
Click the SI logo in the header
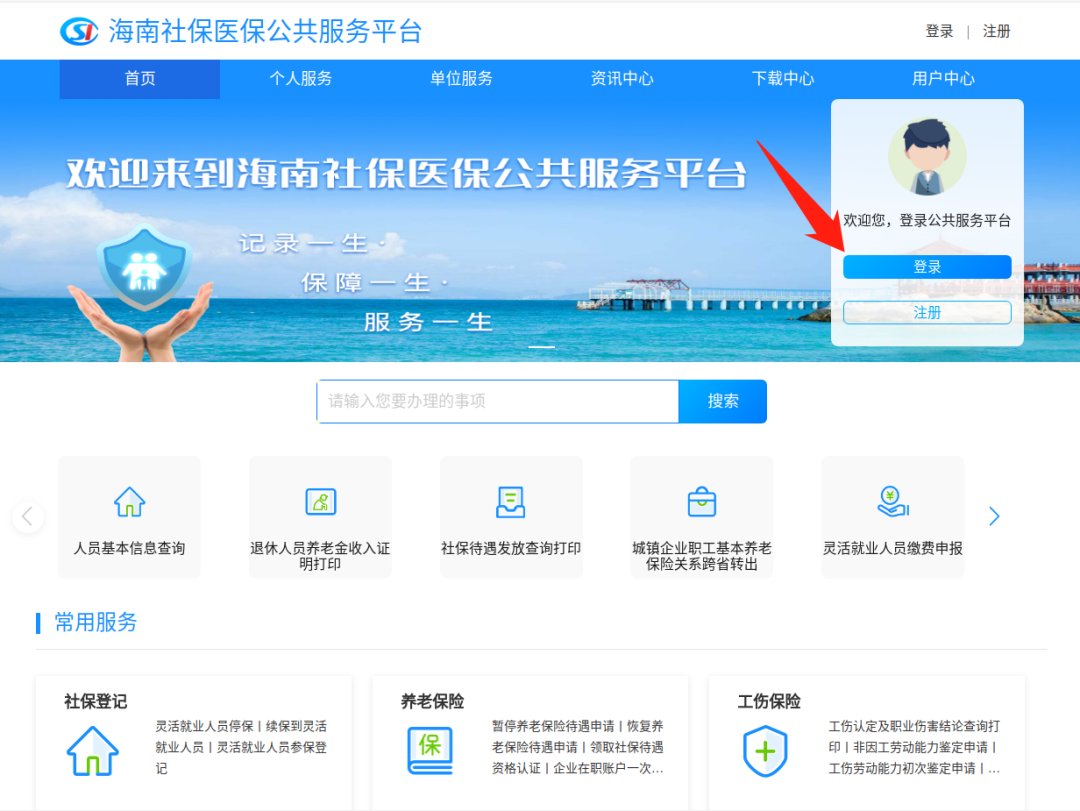pos(79,31)
